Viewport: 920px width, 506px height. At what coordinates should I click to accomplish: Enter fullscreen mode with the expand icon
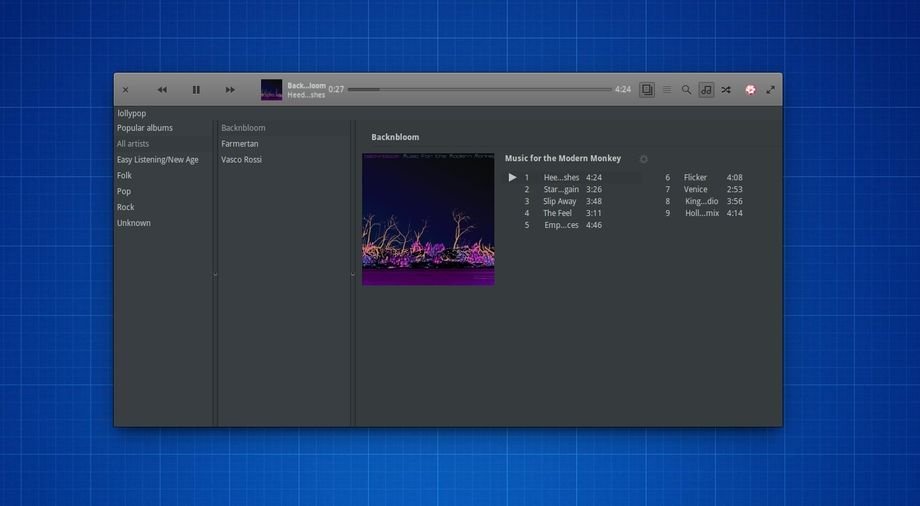point(771,90)
